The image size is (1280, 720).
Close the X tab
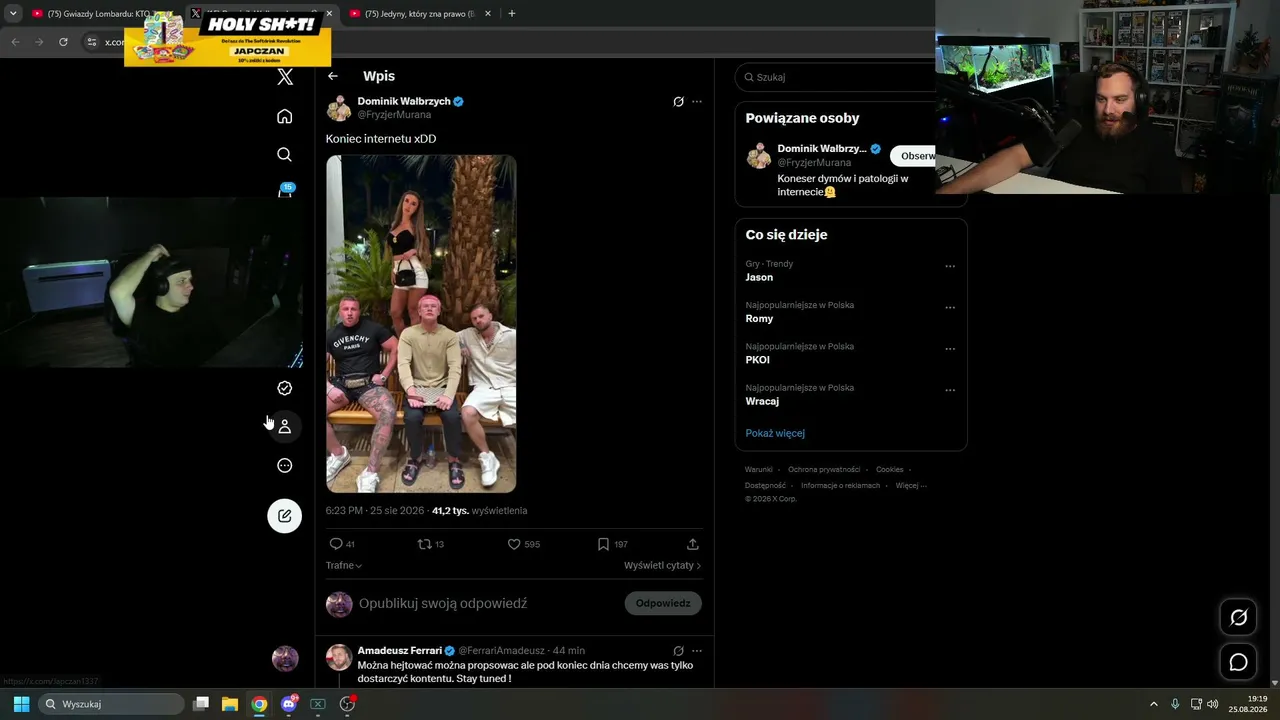329,14
